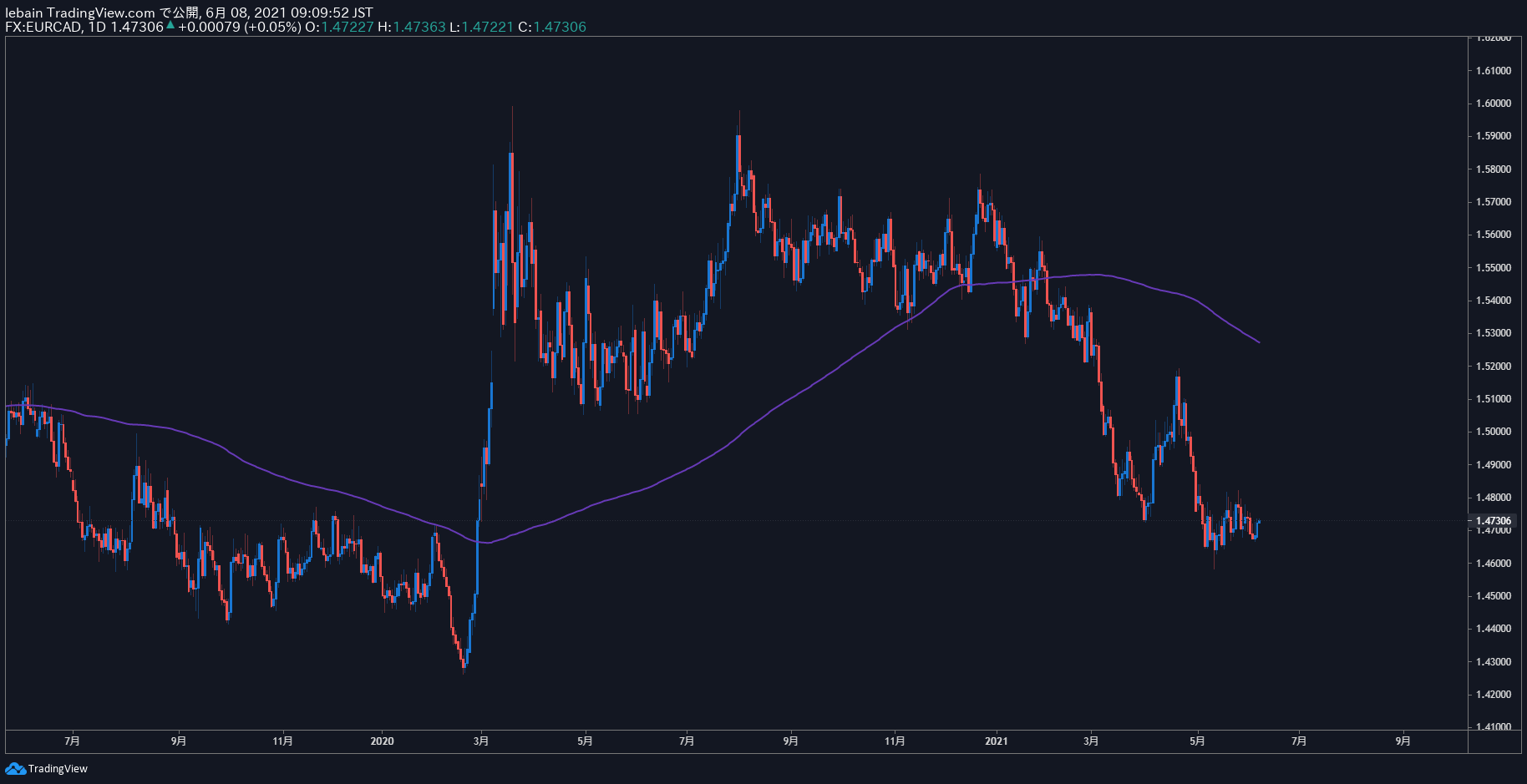Click the 1.53000 price axis label
This screenshot has height=784, width=1527.
click(x=1494, y=333)
